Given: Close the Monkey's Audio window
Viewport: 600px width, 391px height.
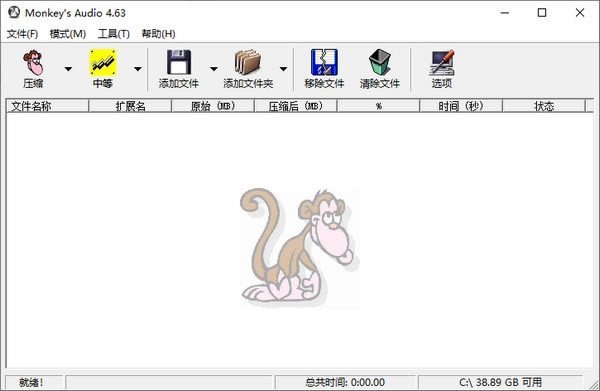Looking at the screenshot, I should pyautogui.click(x=580, y=13).
